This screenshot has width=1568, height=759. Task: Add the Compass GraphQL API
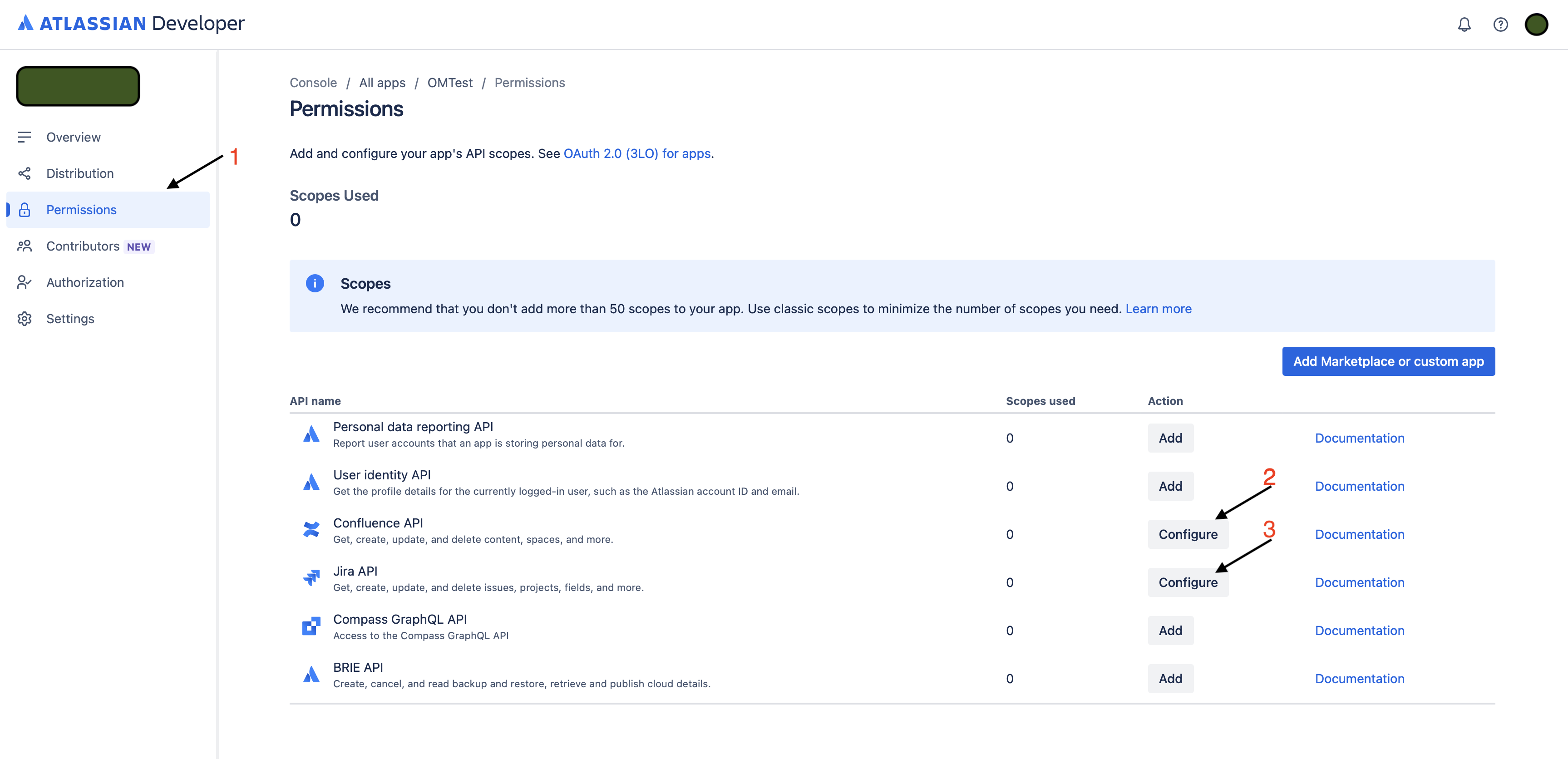(1170, 631)
